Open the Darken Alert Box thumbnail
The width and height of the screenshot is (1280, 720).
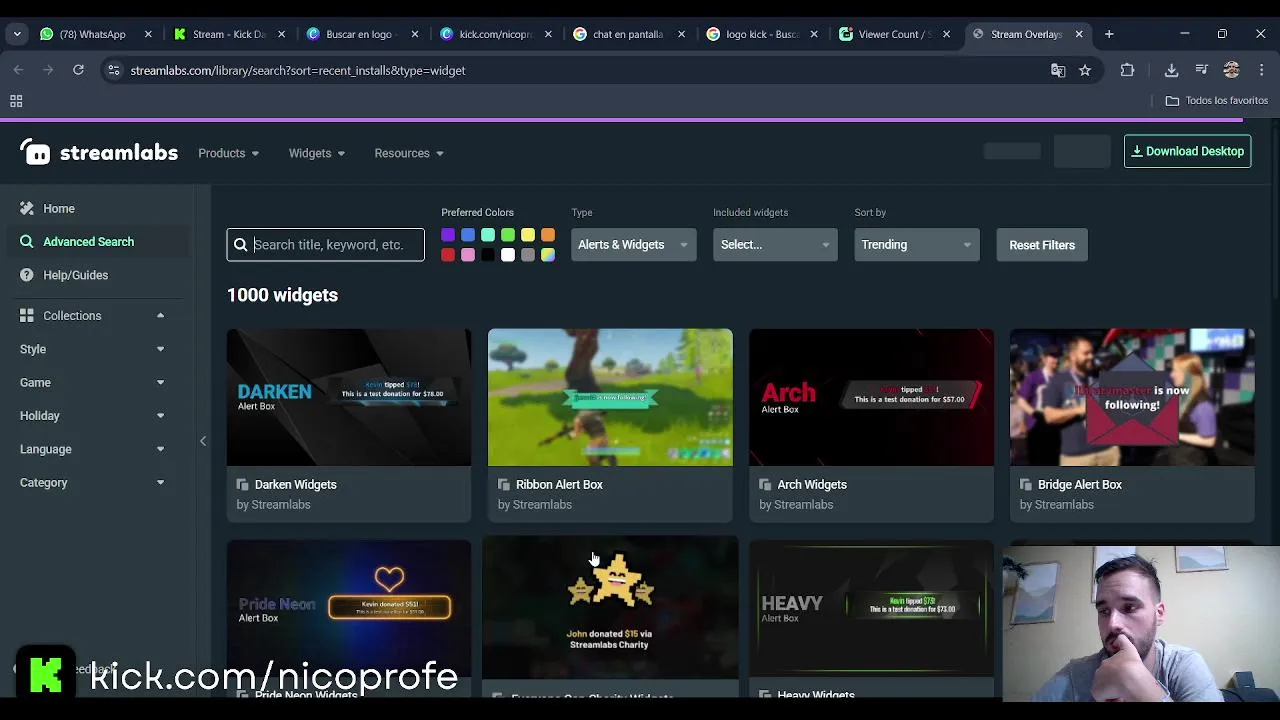point(349,397)
